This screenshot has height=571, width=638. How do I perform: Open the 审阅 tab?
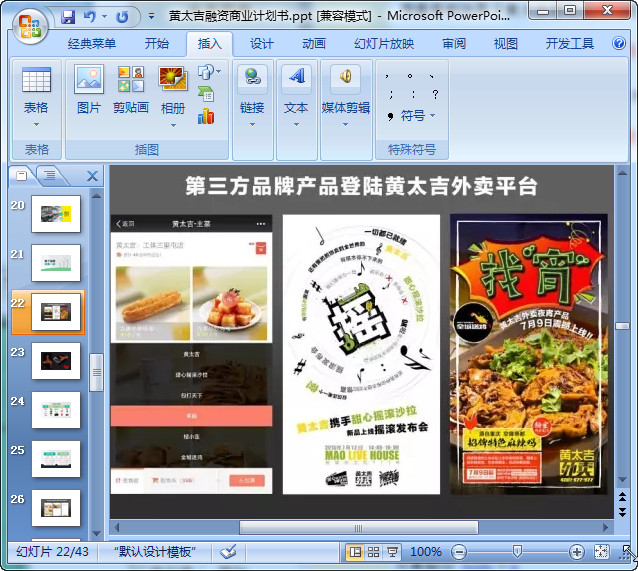coord(454,43)
